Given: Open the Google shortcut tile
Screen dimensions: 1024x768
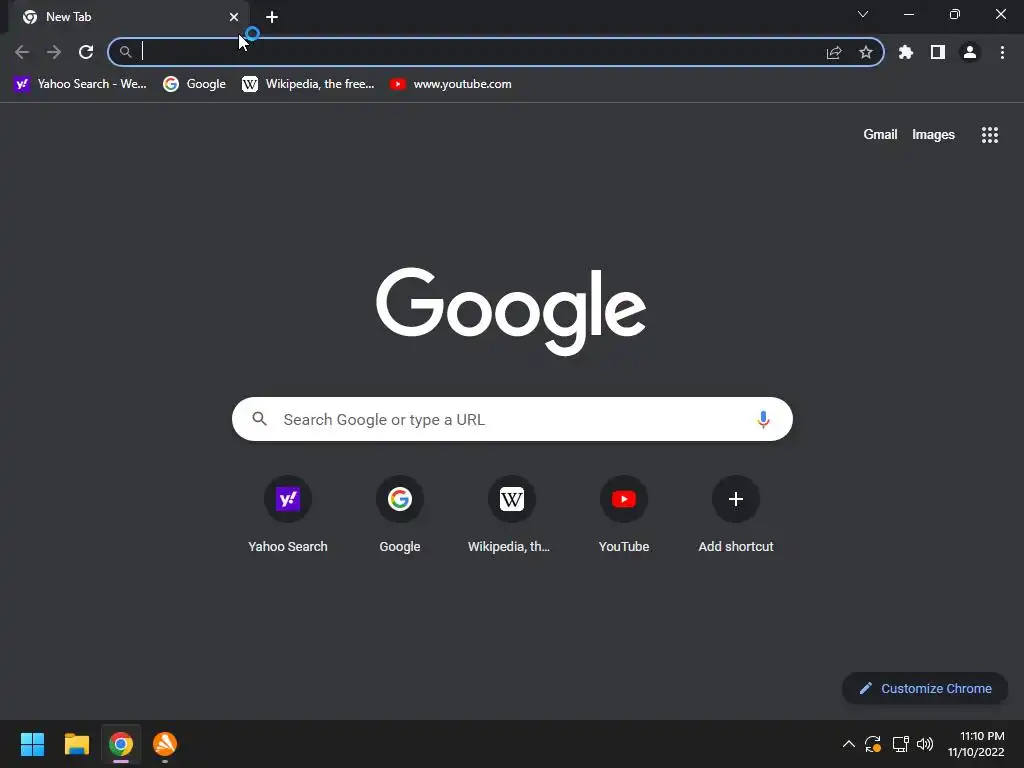Looking at the screenshot, I should click(400, 515).
